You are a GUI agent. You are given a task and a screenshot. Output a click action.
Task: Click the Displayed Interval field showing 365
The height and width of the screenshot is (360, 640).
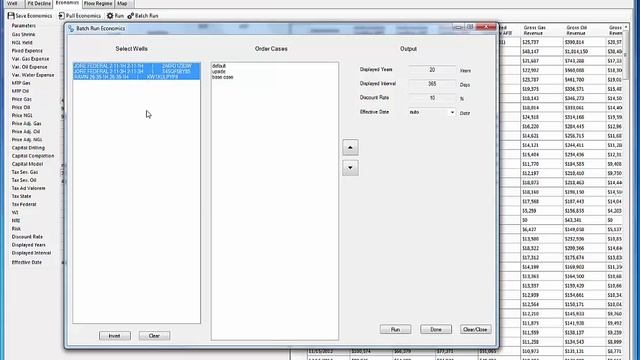[x=432, y=84]
